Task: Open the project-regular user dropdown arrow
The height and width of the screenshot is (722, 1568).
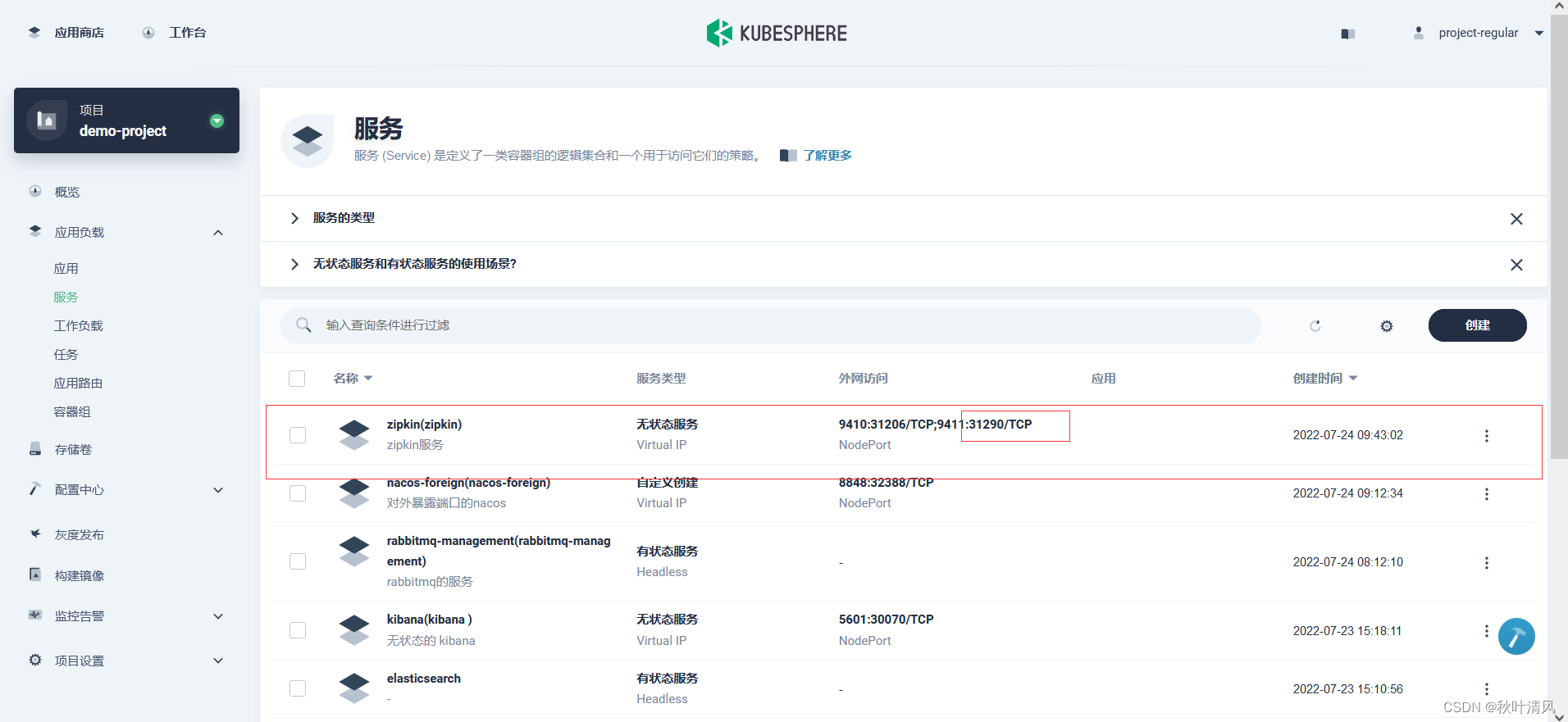Action: click(1539, 34)
